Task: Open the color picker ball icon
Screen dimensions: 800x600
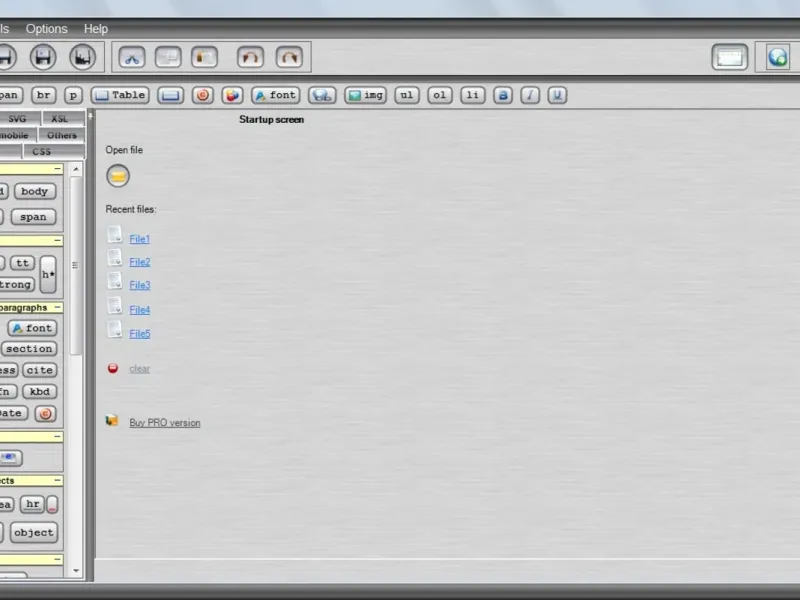Action: coord(232,95)
